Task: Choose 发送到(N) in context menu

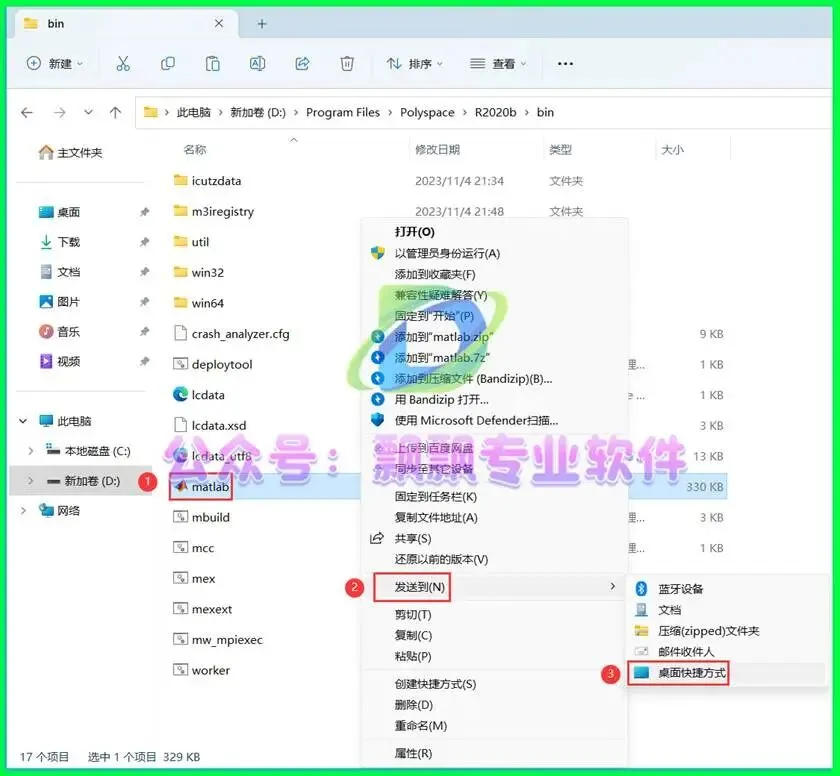Action: tap(419, 587)
